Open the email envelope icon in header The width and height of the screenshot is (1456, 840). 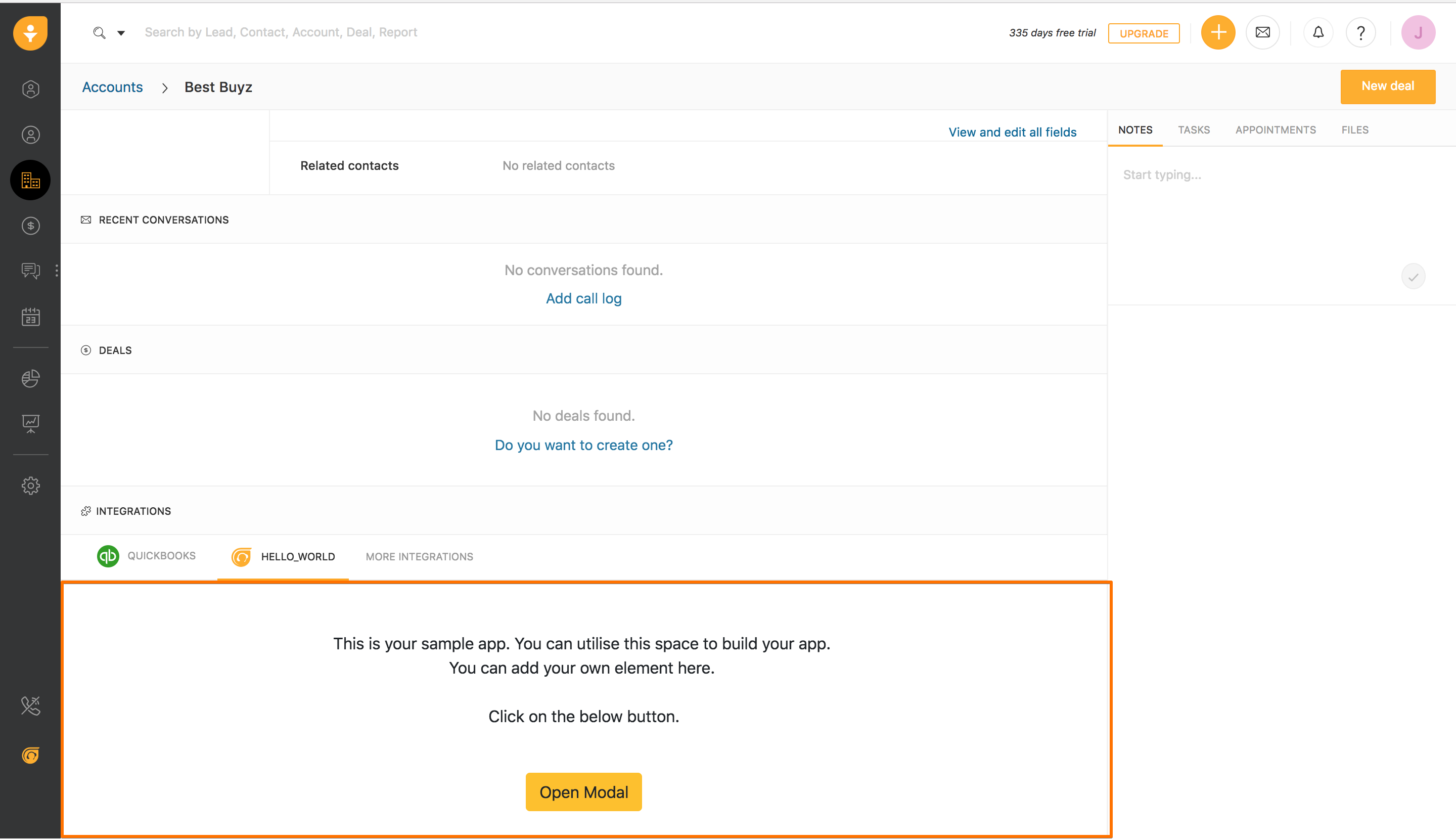click(x=1263, y=32)
